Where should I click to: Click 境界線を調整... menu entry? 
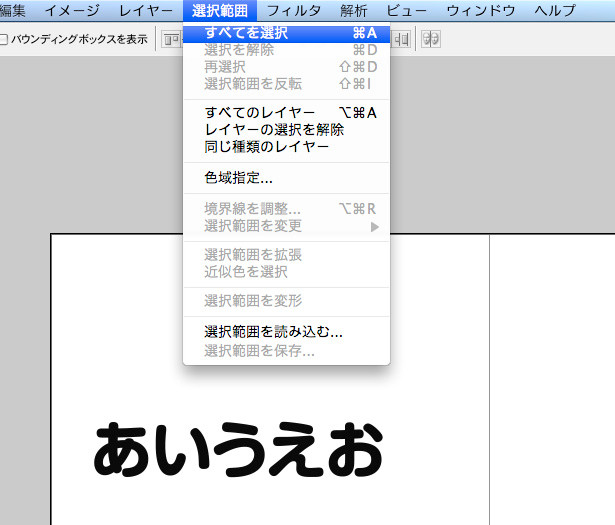pos(286,209)
